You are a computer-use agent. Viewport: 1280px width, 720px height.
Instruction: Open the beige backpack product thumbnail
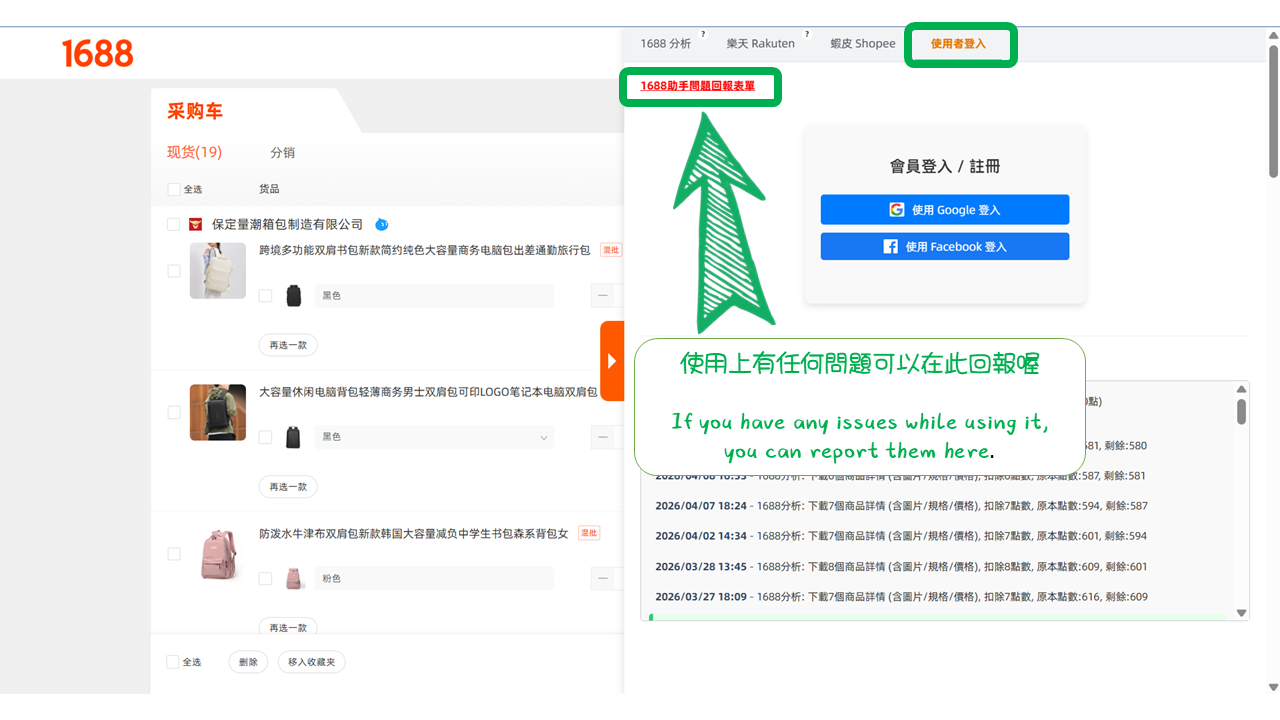(218, 271)
